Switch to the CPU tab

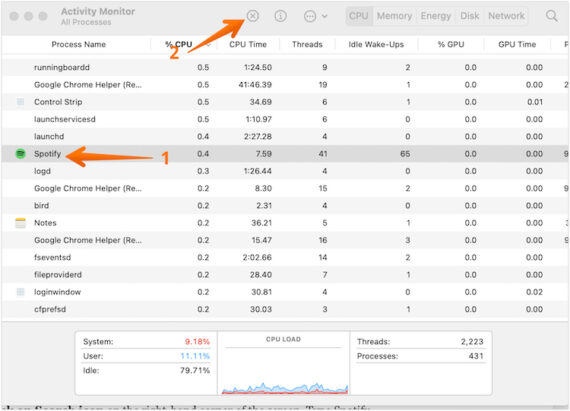pos(358,16)
